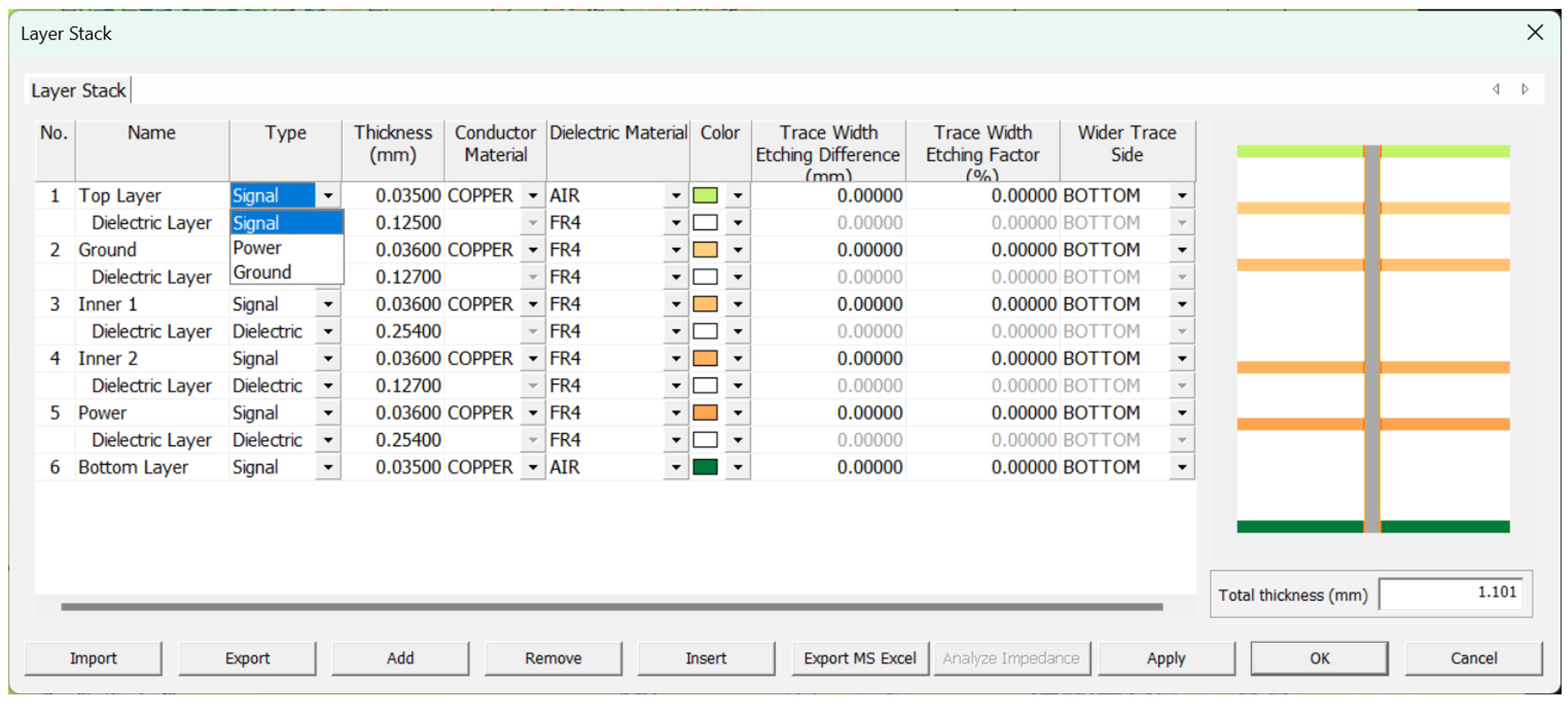Expand Dielectric Material dropdown for Bottom Layer
1568x704 pixels.
tap(675, 468)
